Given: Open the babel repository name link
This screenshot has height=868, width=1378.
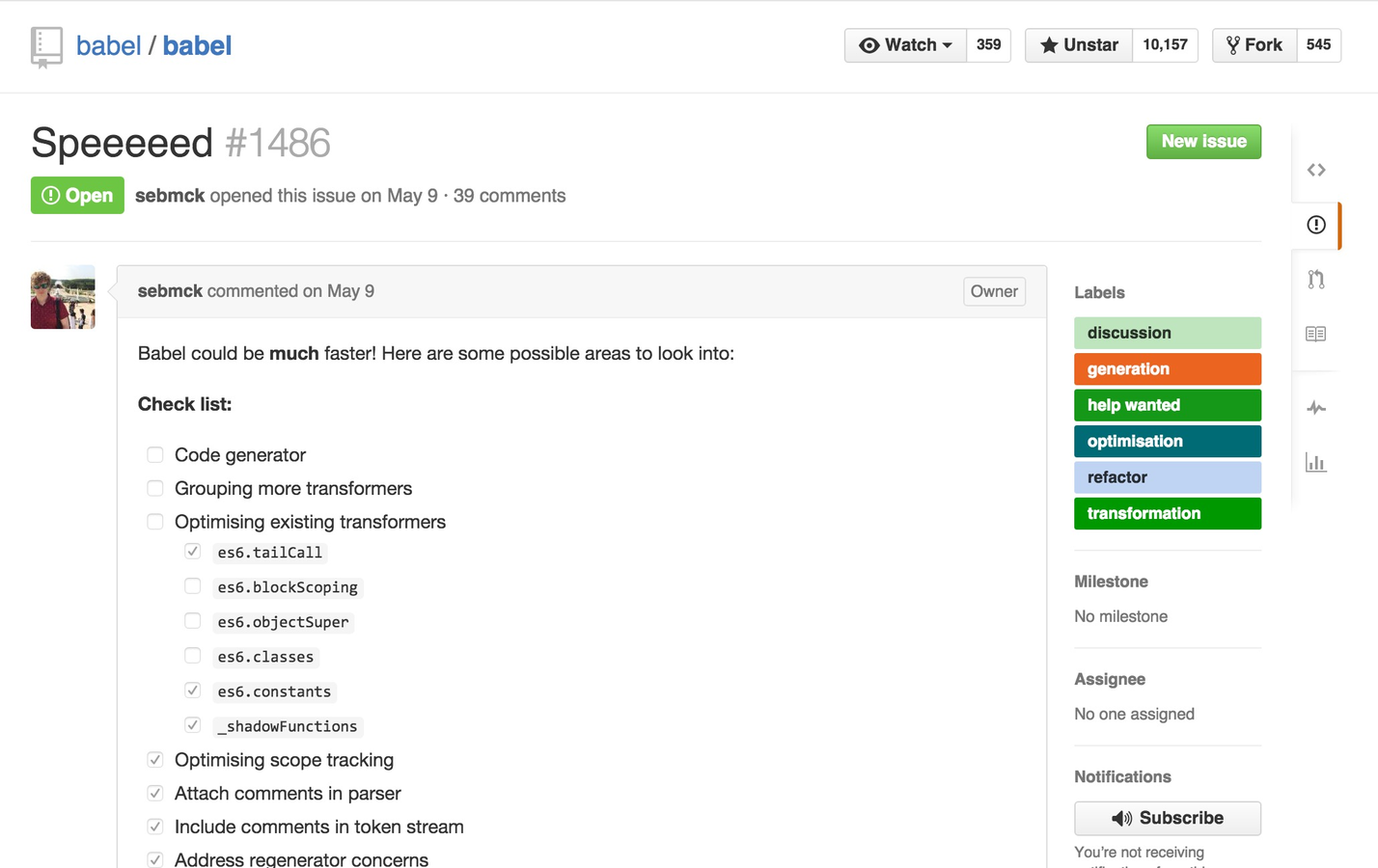Looking at the screenshot, I should point(197,46).
